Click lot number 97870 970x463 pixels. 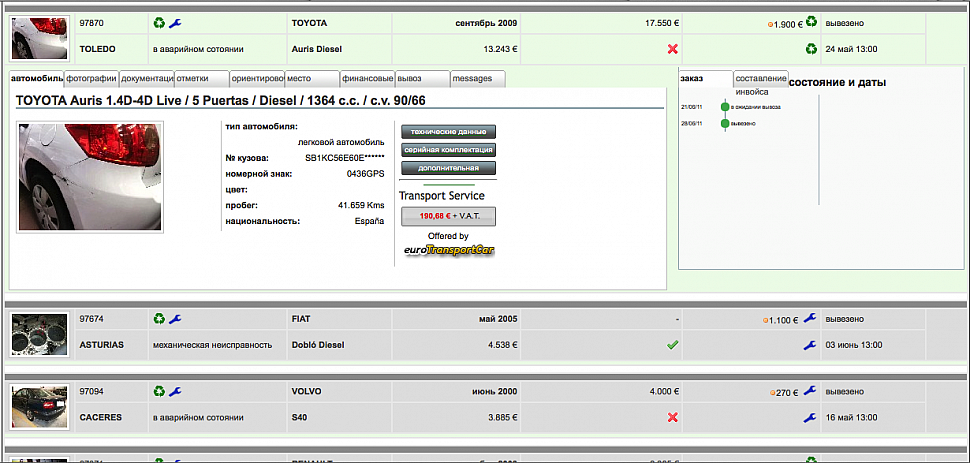[92, 24]
